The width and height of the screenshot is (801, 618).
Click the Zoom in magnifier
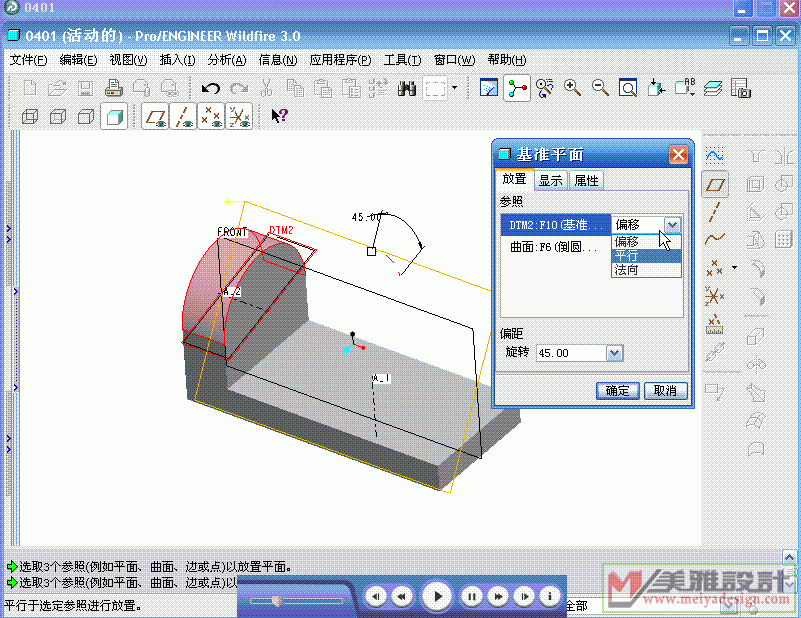(x=573, y=88)
